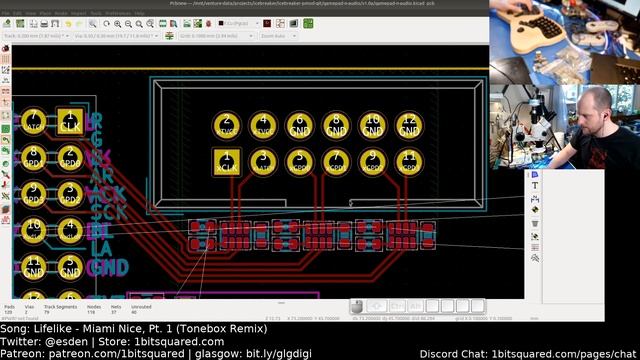This screenshot has height=360, width=640.
Task: Click the Redo arrow icon
Action: coord(79,24)
